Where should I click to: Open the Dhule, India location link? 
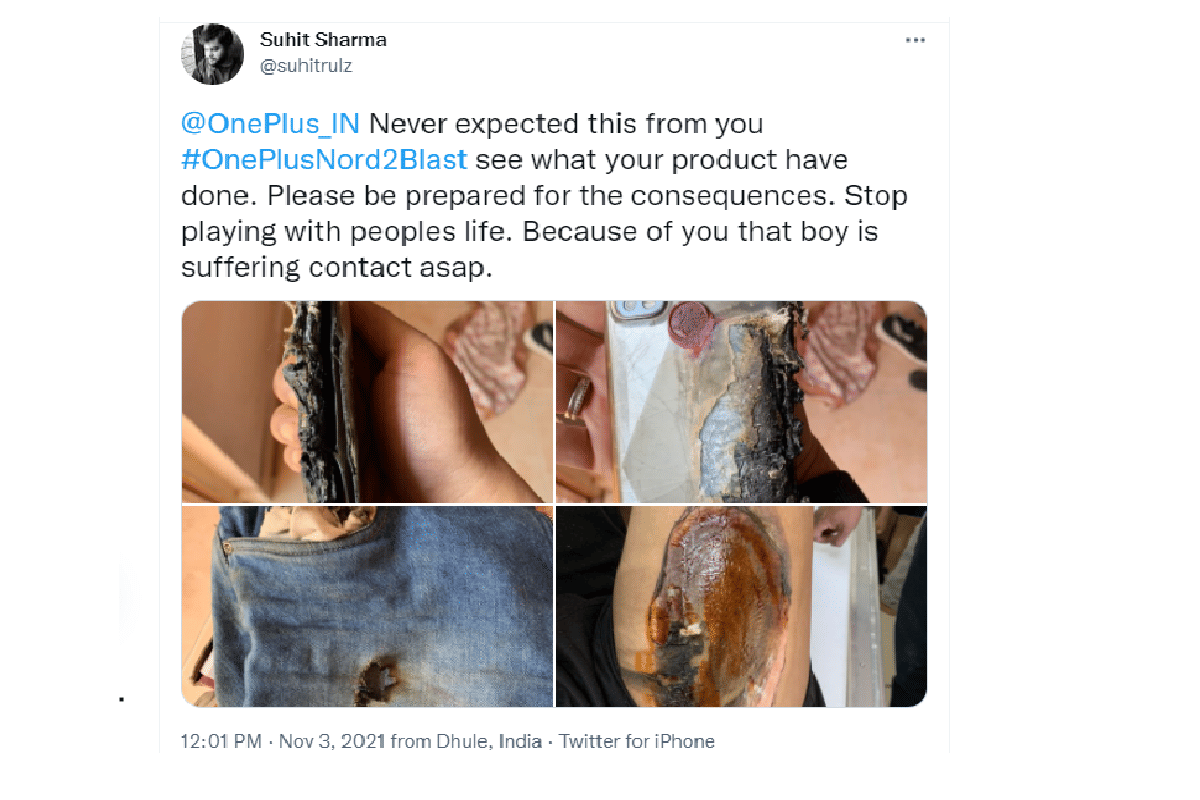click(491, 742)
